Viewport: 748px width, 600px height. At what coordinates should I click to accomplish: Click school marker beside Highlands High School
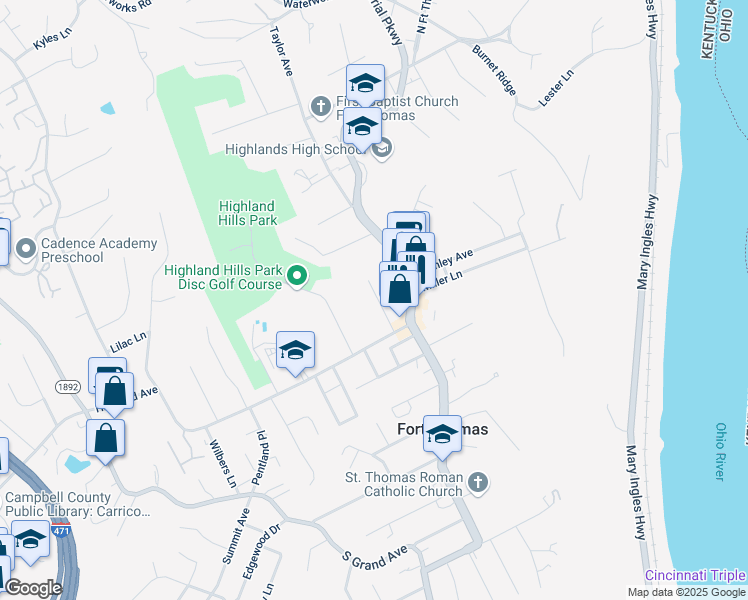click(x=363, y=127)
